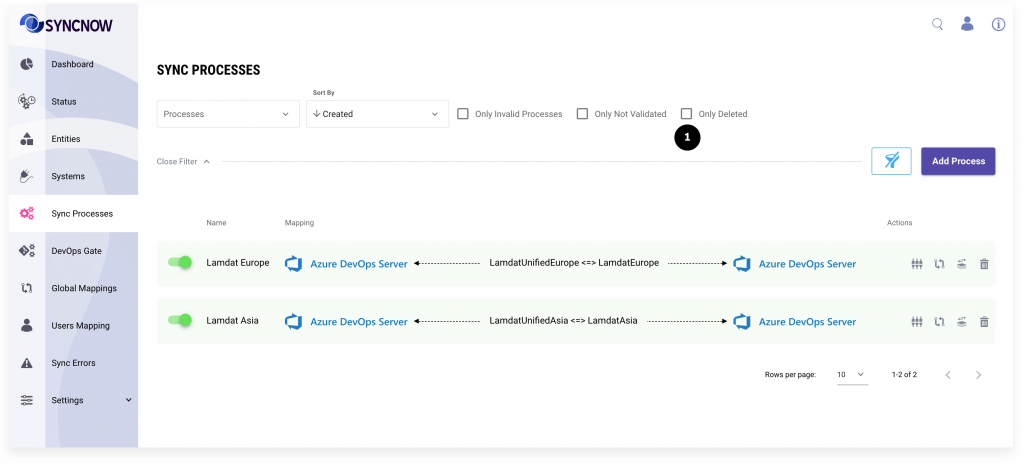1024x463 pixels.
Task: Click the Users Mapping person icon
Action: coord(27,325)
